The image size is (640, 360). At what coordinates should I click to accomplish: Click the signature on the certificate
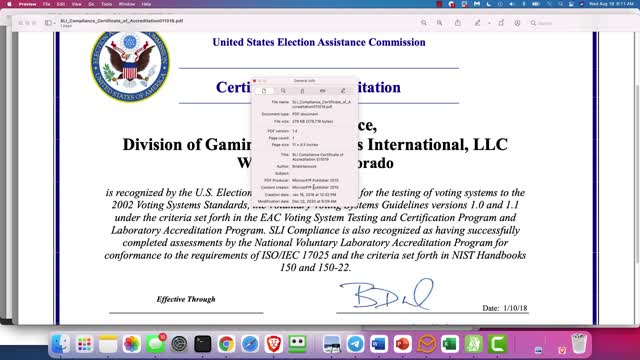click(x=387, y=294)
